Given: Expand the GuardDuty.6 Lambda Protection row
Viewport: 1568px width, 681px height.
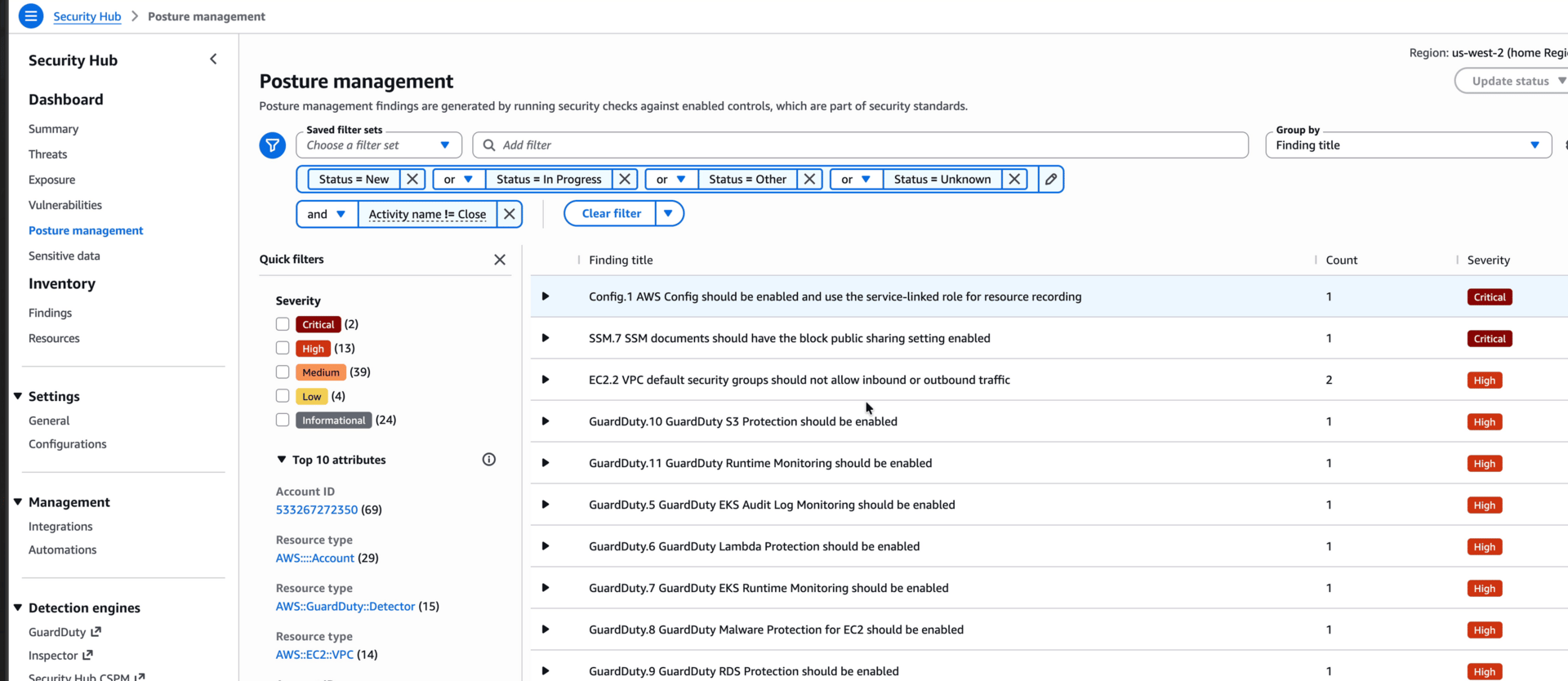Looking at the screenshot, I should (x=546, y=546).
